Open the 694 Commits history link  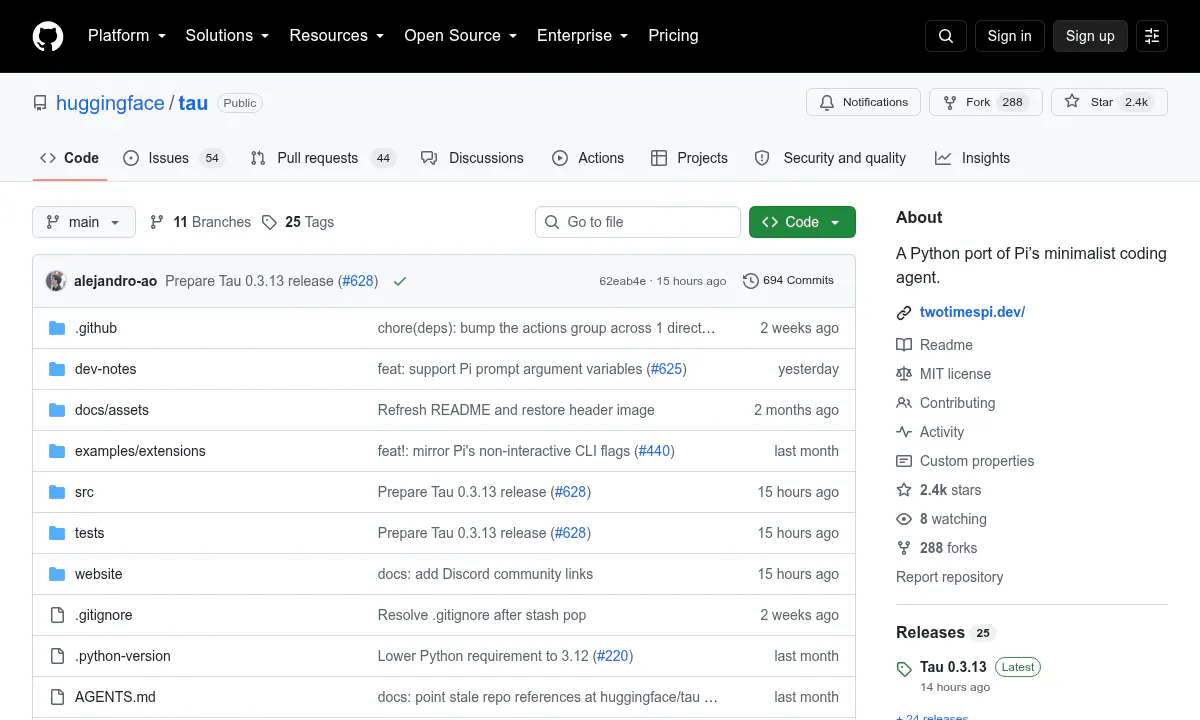788,281
